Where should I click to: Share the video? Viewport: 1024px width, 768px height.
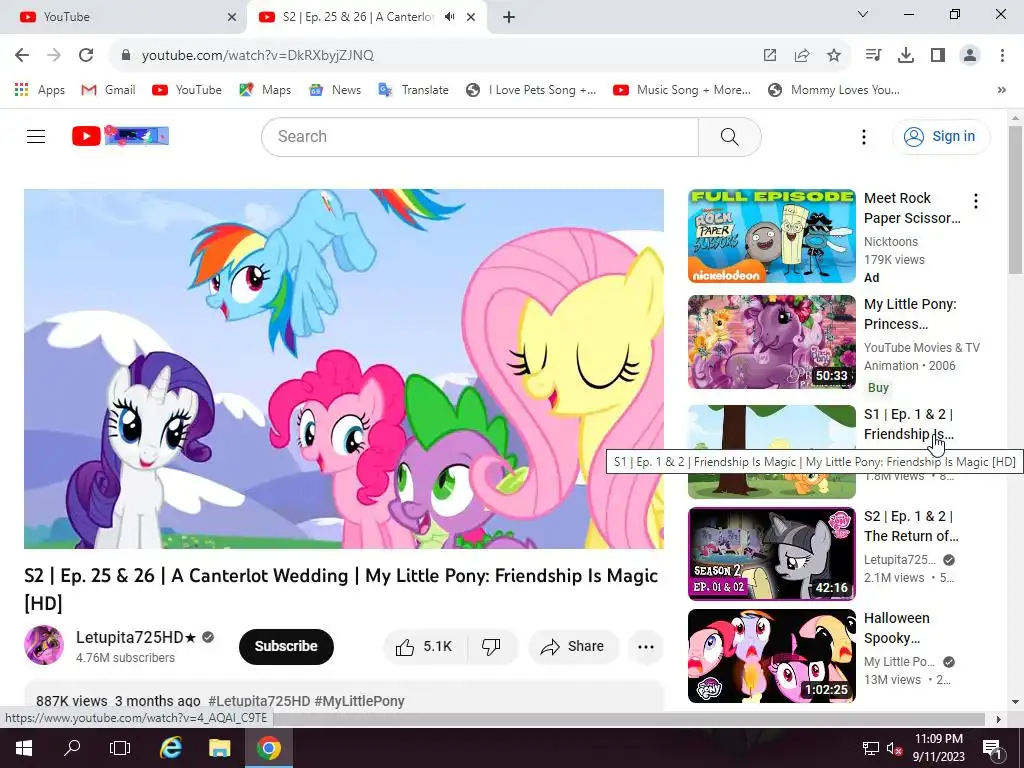(x=573, y=647)
